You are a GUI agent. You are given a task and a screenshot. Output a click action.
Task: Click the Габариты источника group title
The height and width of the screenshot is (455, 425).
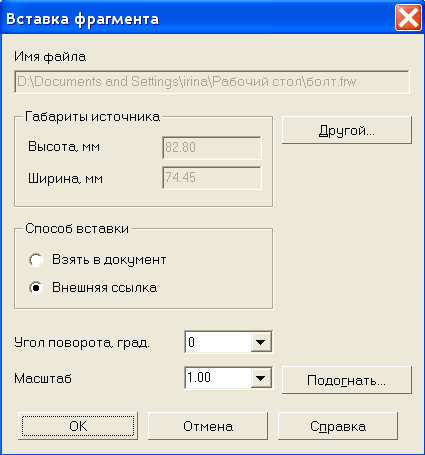pyautogui.click(x=93, y=117)
